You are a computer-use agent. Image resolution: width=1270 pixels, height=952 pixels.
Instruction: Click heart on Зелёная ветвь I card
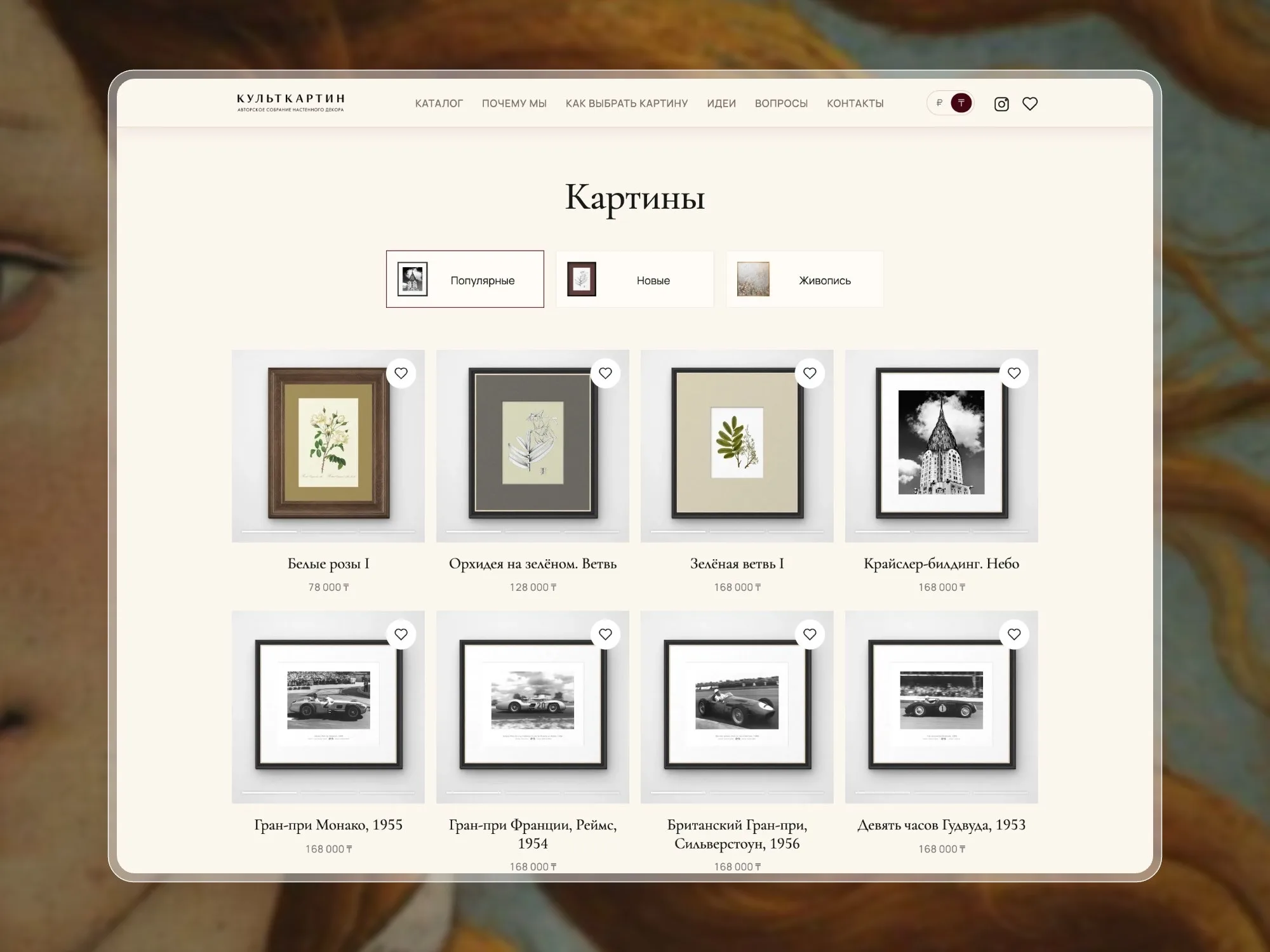[x=810, y=373]
